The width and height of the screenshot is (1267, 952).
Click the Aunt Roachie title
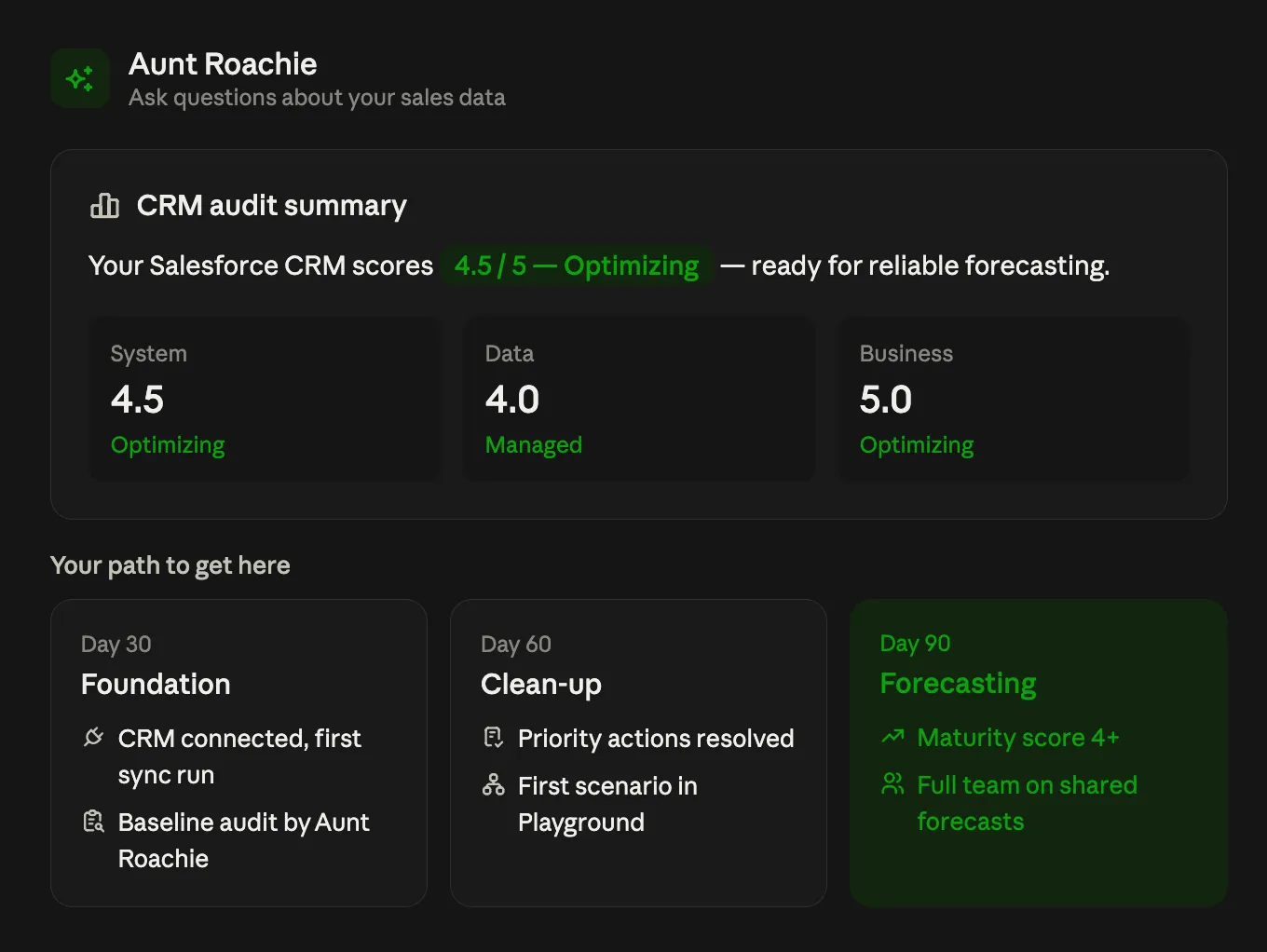[223, 63]
